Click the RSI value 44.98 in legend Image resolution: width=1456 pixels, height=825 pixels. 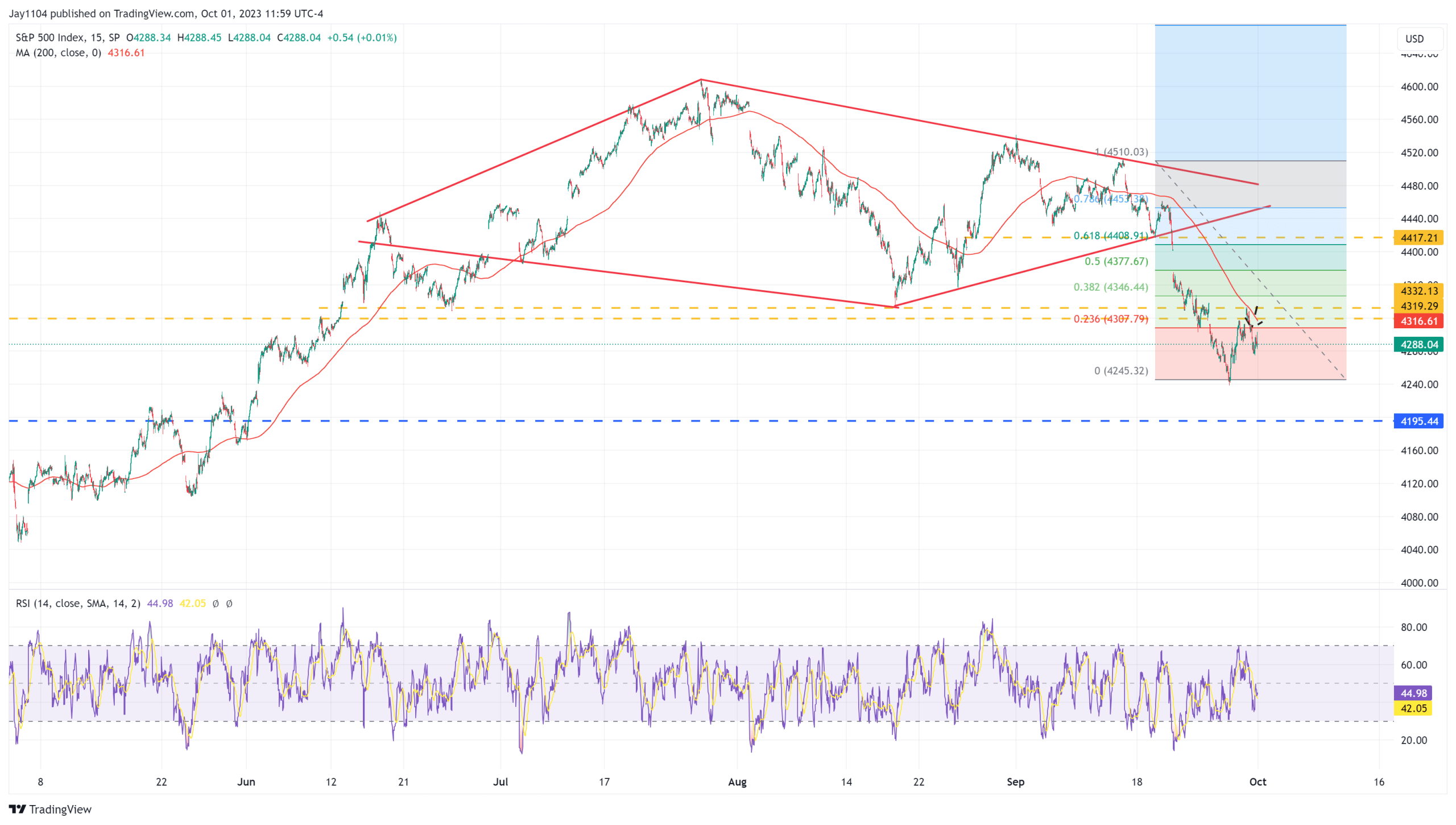point(160,603)
